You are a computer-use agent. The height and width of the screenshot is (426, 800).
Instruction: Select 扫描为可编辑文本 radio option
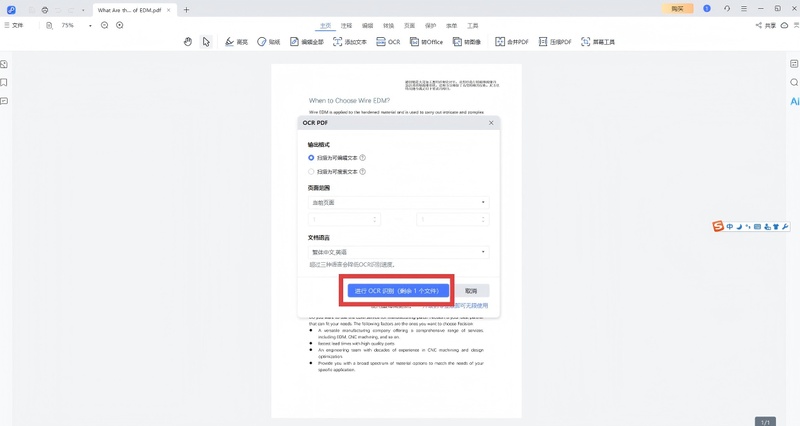[311, 157]
